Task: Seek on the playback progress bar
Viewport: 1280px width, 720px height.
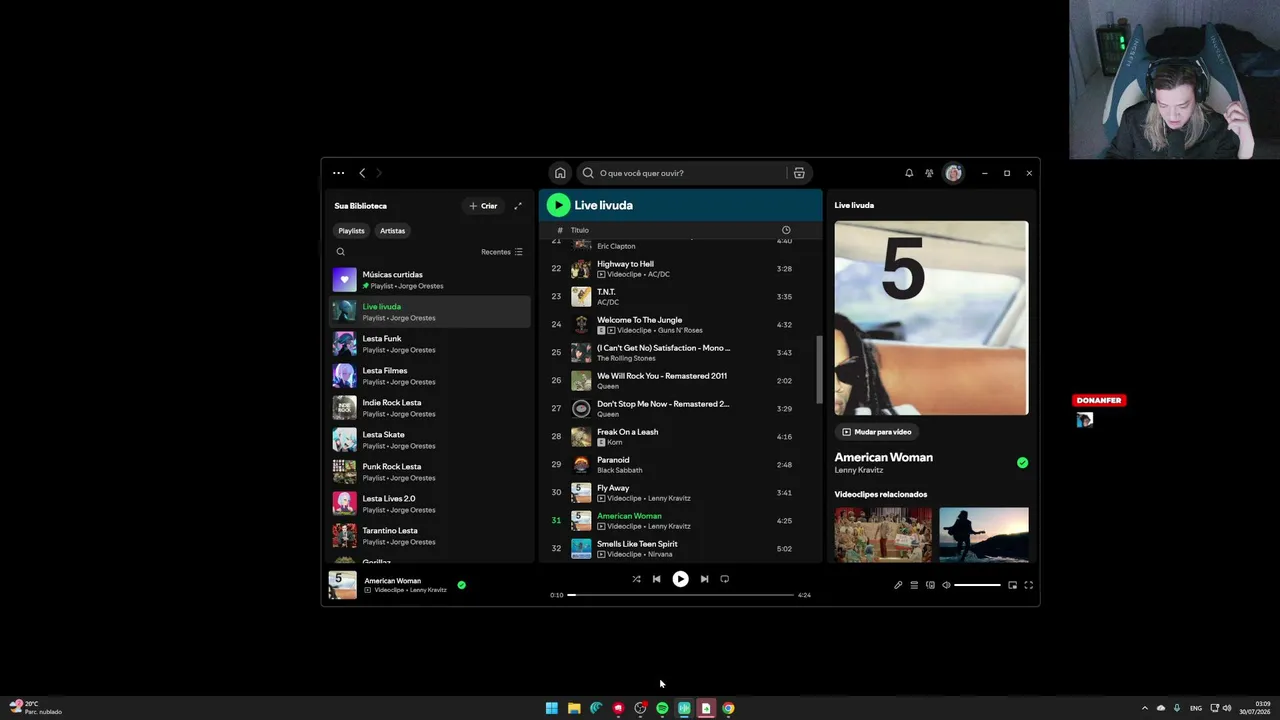Action: click(x=682, y=595)
